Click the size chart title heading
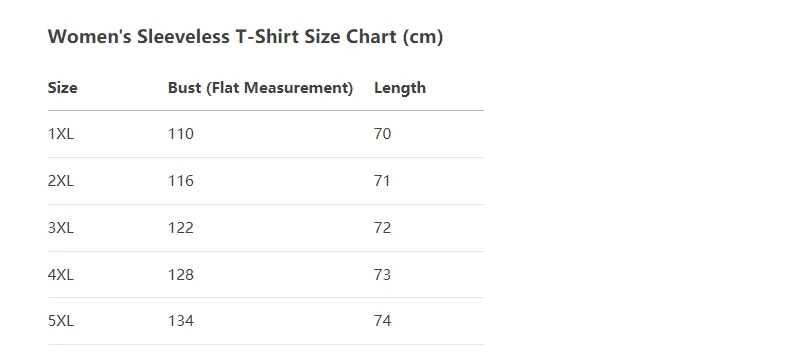The width and height of the screenshot is (788, 361). (x=245, y=37)
